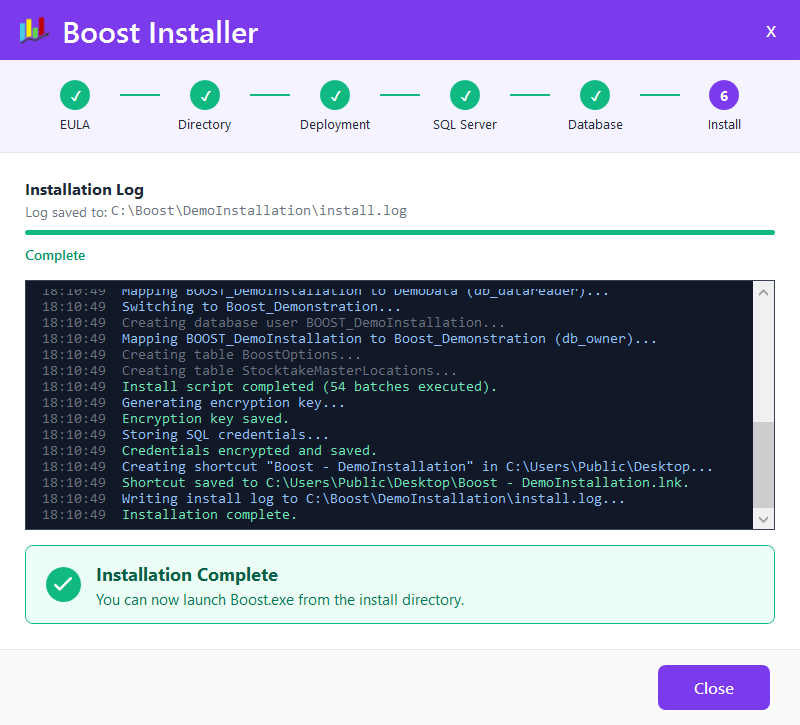The width and height of the screenshot is (800, 725).
Task: Click the SQL Server step checkmark circle
Action: (x=465, y=95)
